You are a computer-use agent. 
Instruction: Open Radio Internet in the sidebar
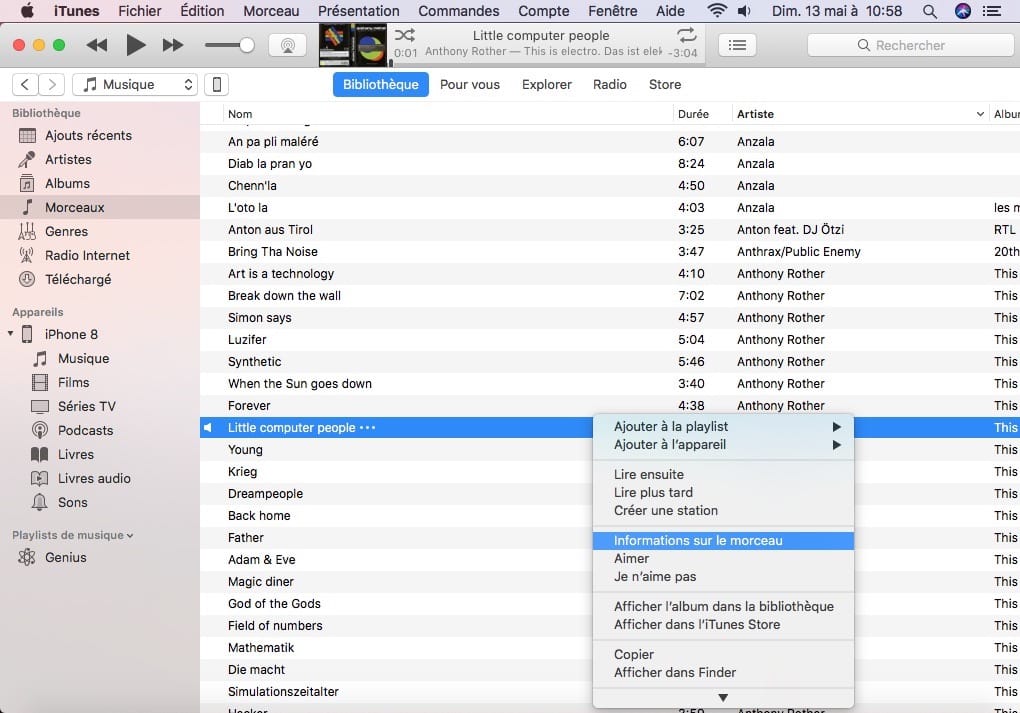pyautogui.click(x=87, y=255)
